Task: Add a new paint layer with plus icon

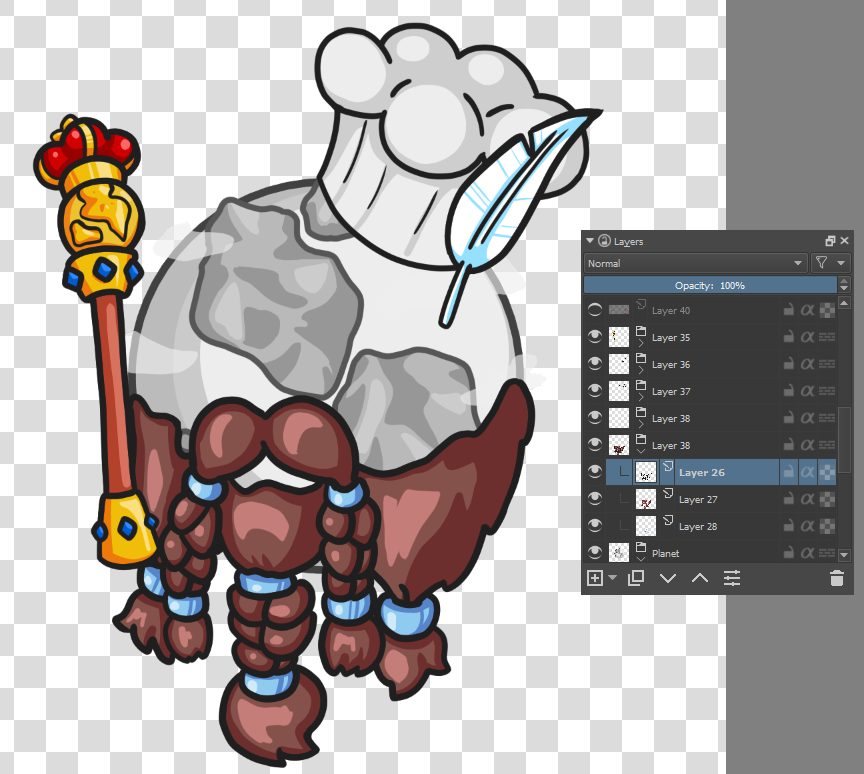Action: 595,578
